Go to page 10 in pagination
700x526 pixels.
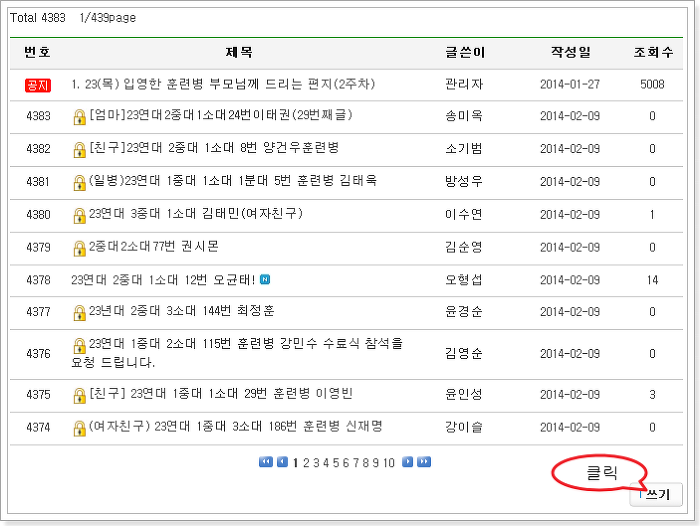(x=389, y=463)
